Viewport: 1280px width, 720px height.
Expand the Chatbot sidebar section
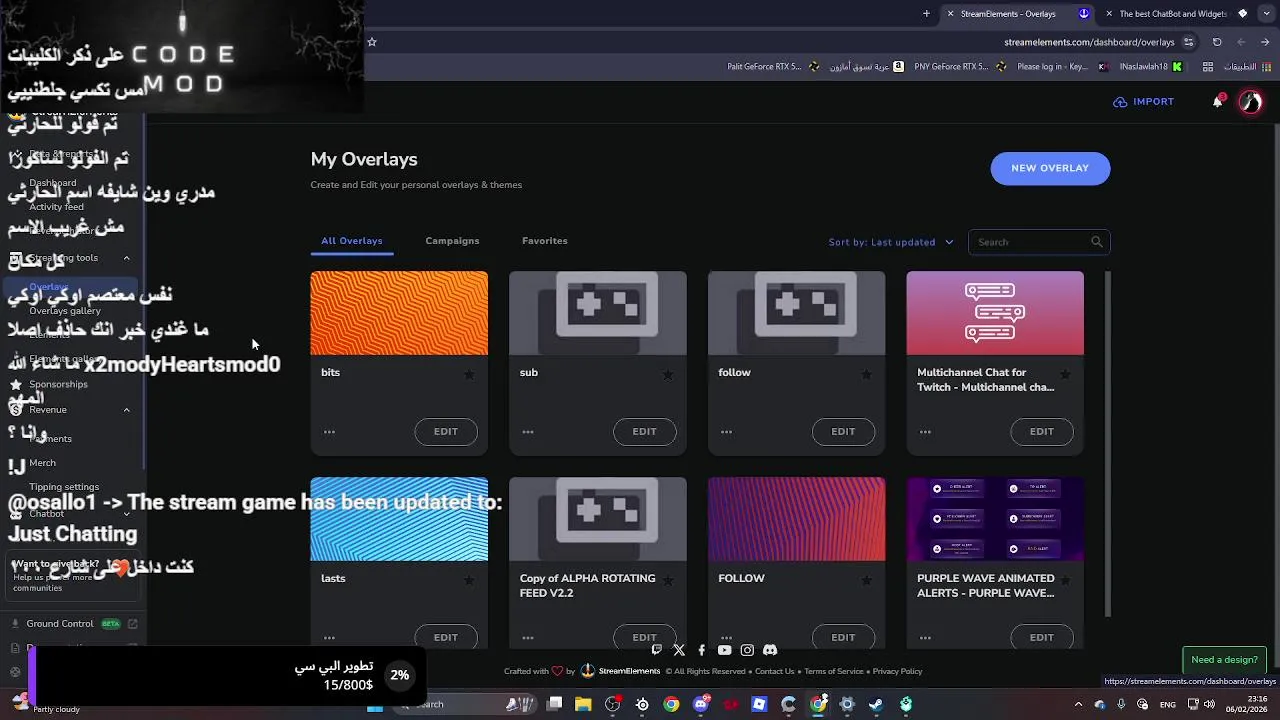pos(126,514)
